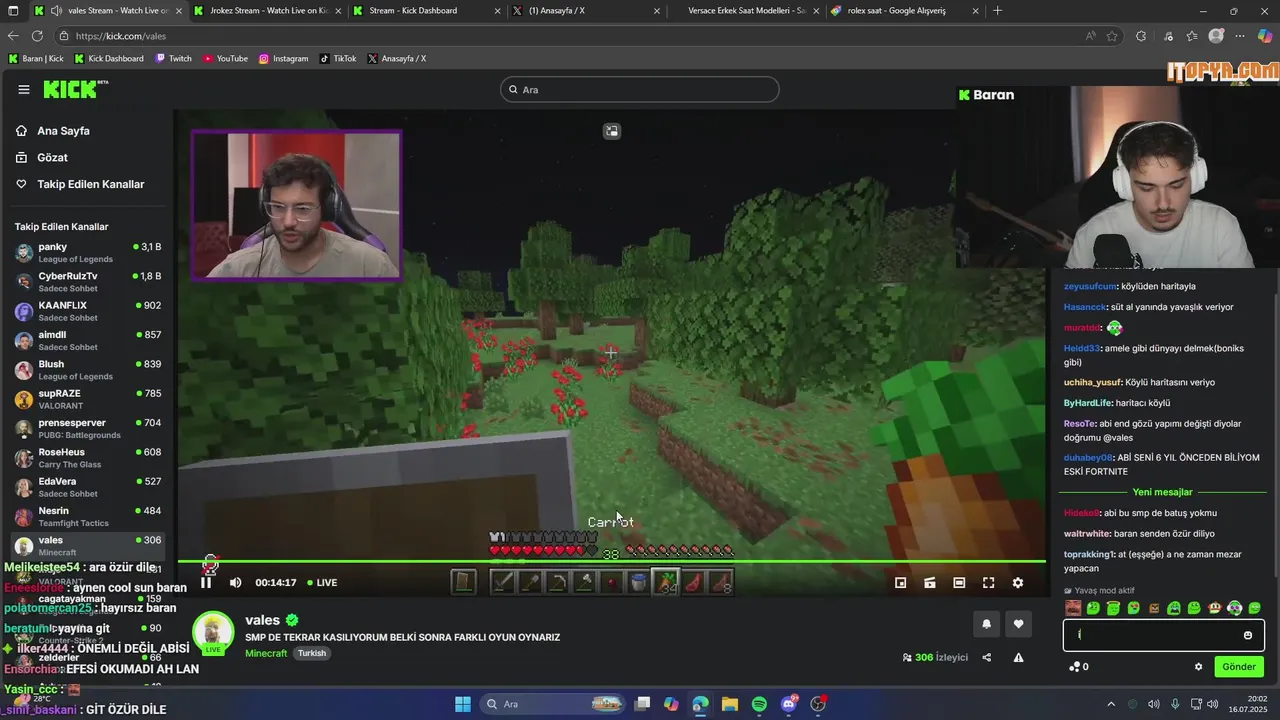Switch to Anasayfa / X browser tab
Viewport: 1280px width, 720px height.
[x=585, y=11]
